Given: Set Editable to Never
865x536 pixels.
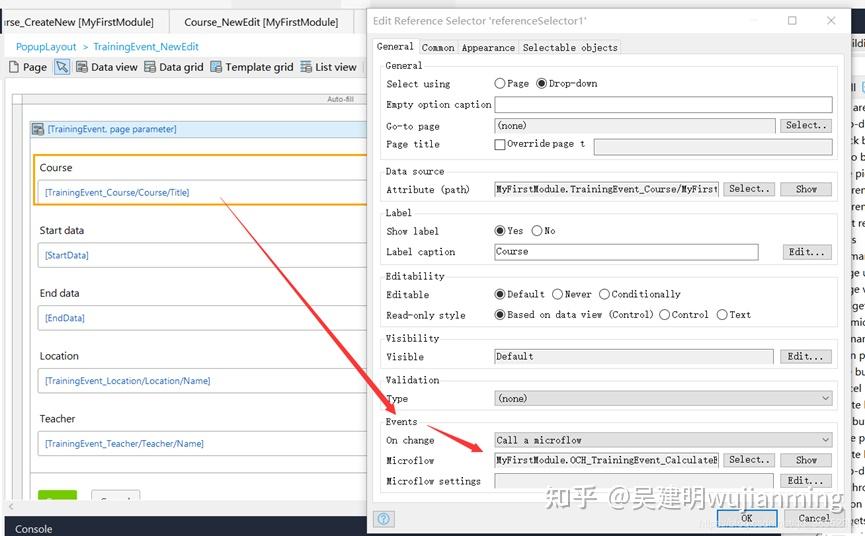Looking at the screenshot, I should (x=557, y=294).
